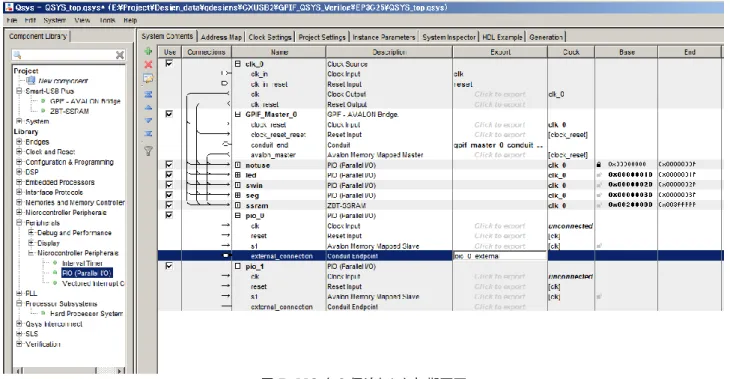This screenshot has width=730, height=379.
Task: Click the Move down arrow icon
Action: 148,121
